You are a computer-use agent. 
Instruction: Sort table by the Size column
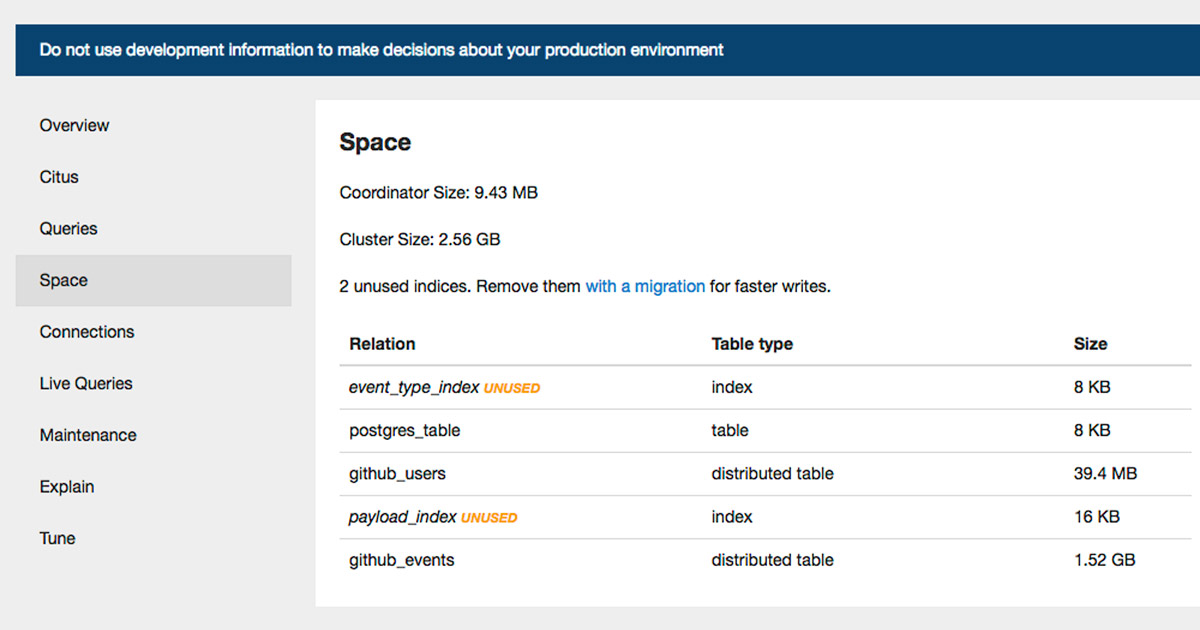pyautogui.click(x=1090, y=344)
